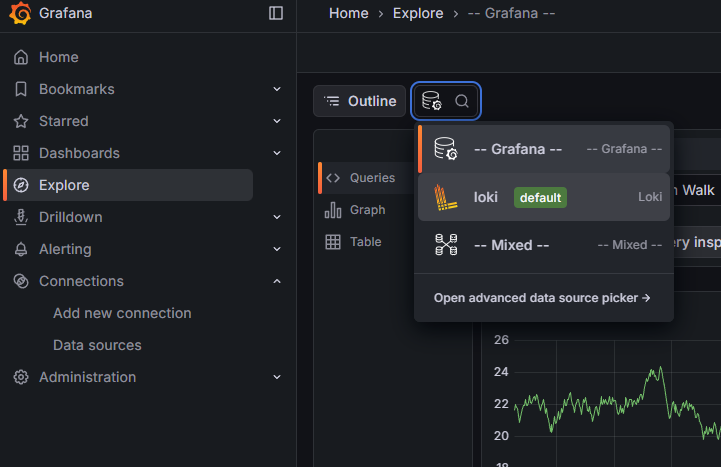Open Dashboards in the sidebar

coord(79,153)
